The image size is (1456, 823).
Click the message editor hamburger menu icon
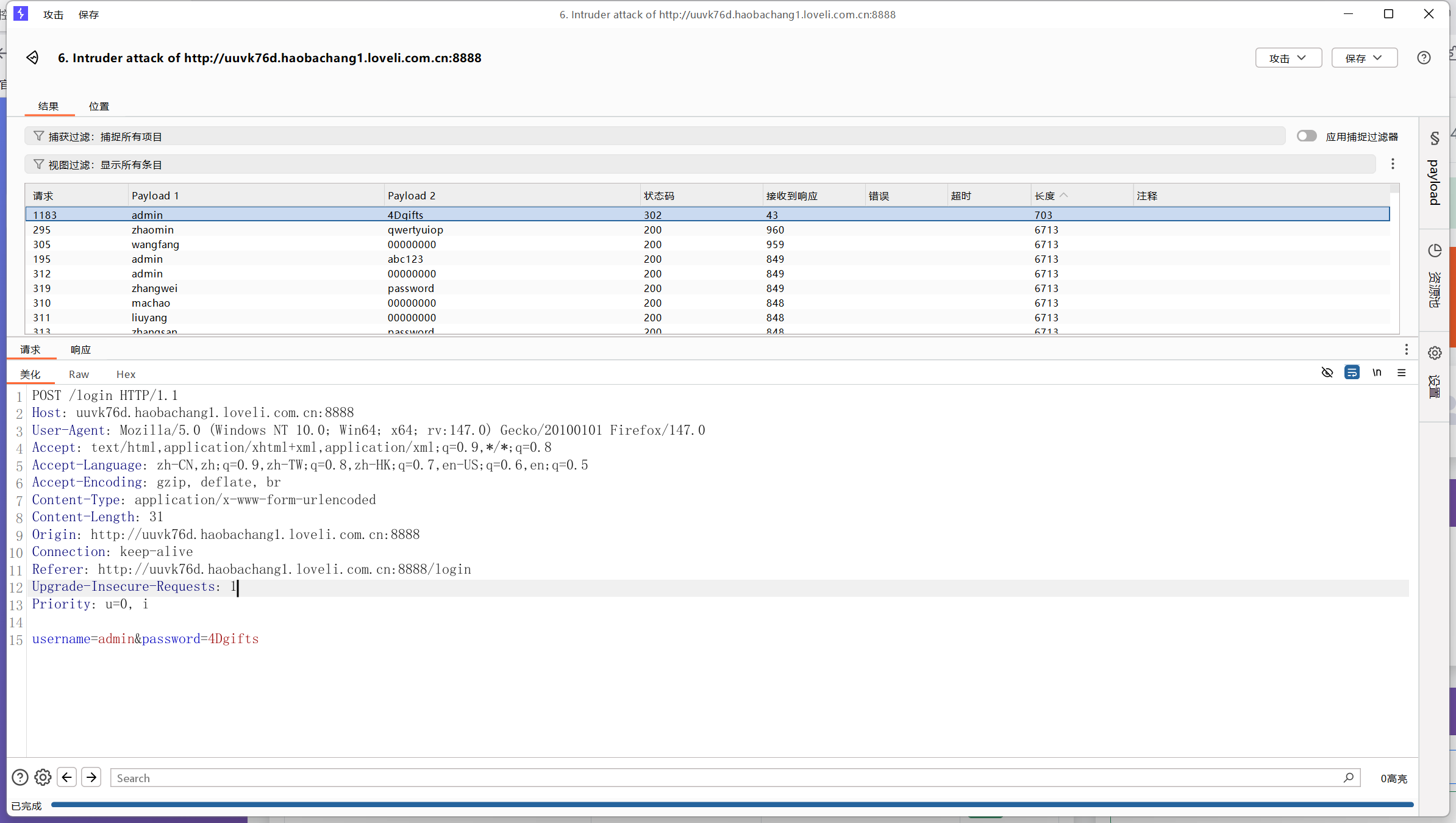point(1402,372)
